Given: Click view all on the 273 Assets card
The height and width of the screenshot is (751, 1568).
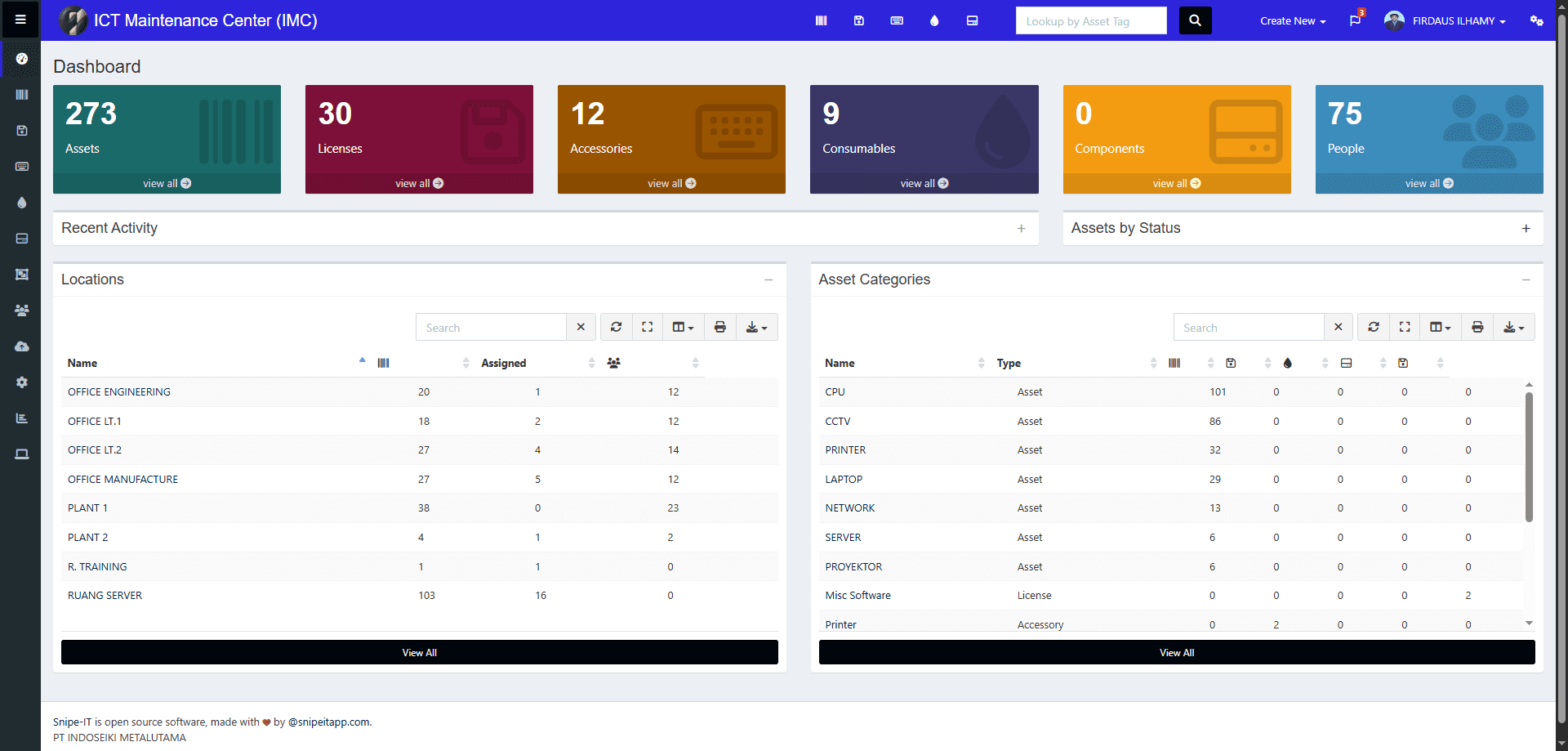Looking at the screenshot, I should click(x=167, y=183).
